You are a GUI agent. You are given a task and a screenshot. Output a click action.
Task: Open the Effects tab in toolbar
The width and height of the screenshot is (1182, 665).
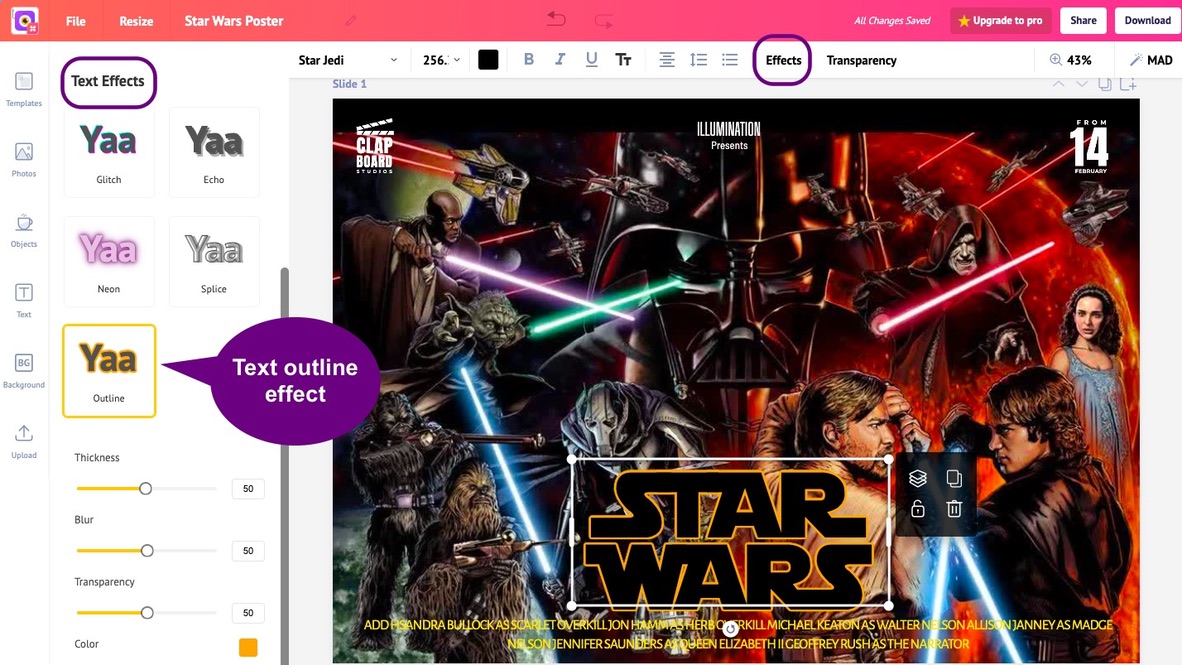(783, 60)
